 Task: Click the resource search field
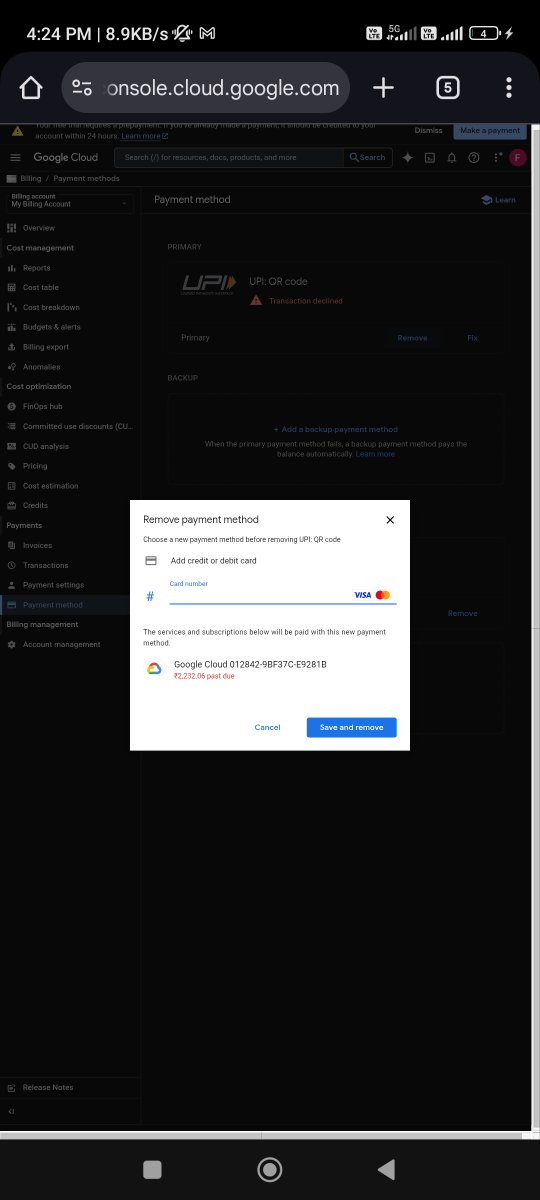coord(228,157)
